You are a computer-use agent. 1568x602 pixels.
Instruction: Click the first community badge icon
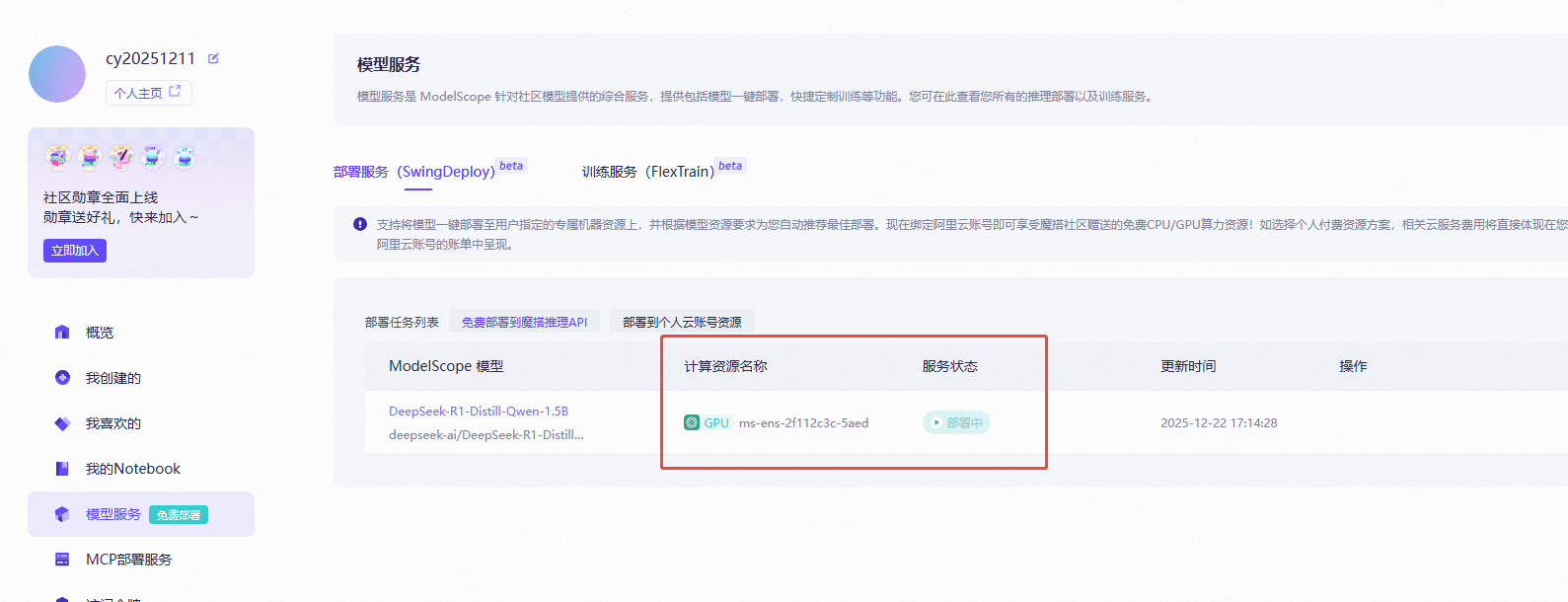point(58,157)
